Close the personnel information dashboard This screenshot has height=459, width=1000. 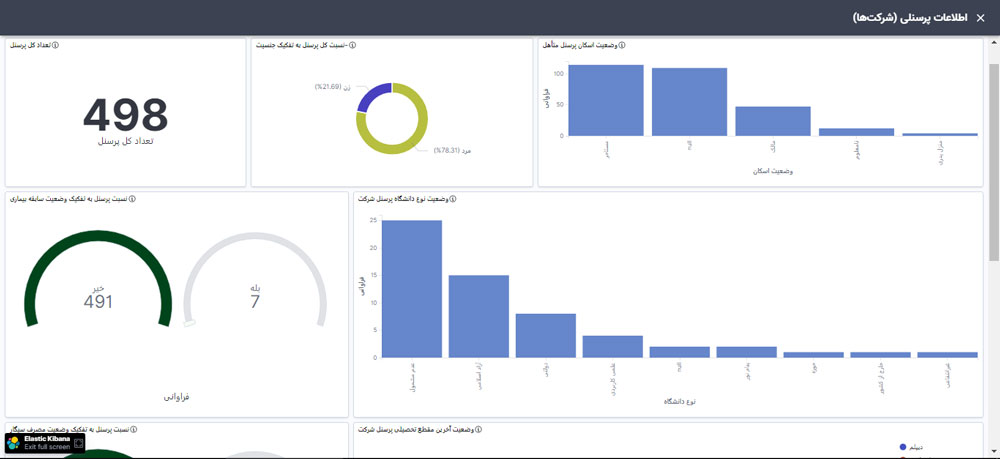(x=980, y=18)
